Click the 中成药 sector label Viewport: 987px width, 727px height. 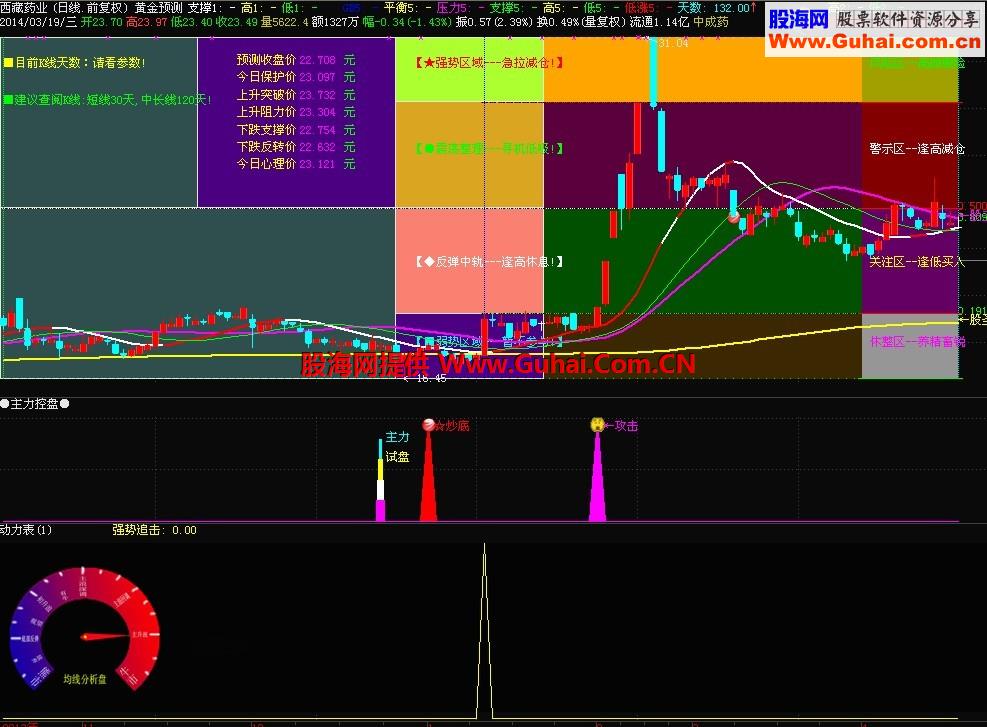click(711, 22)
